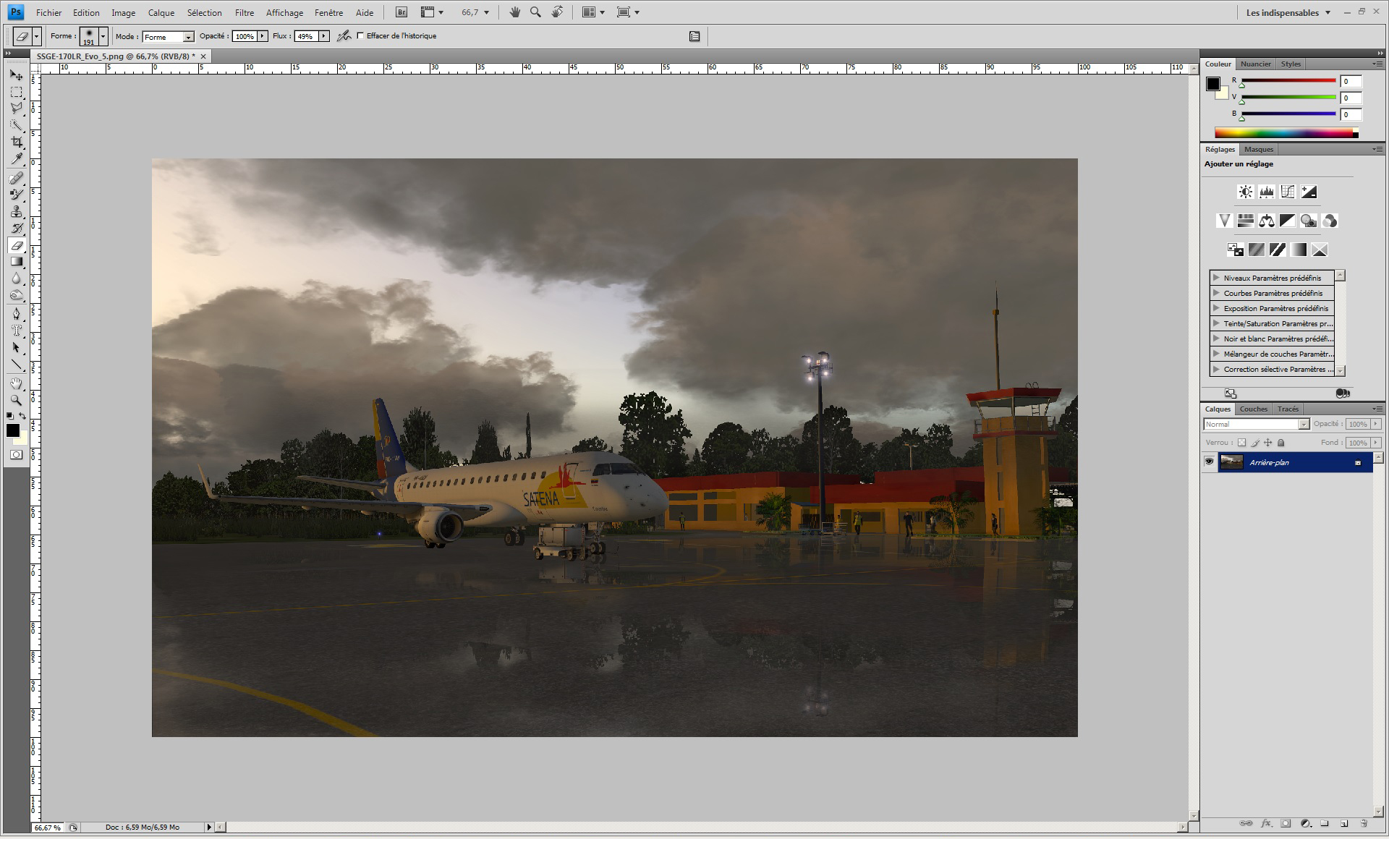Screen dimensions: 1389x868
Task: Select the Crop tool
Action: [x=17, y=142]
